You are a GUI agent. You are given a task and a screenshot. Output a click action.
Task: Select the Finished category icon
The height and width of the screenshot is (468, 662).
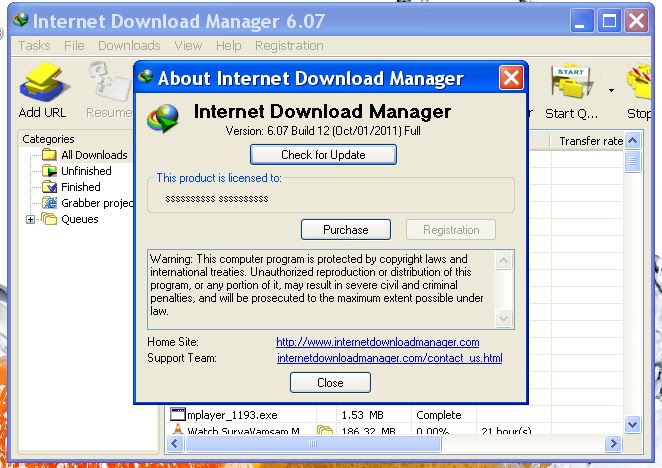[49, 187]
